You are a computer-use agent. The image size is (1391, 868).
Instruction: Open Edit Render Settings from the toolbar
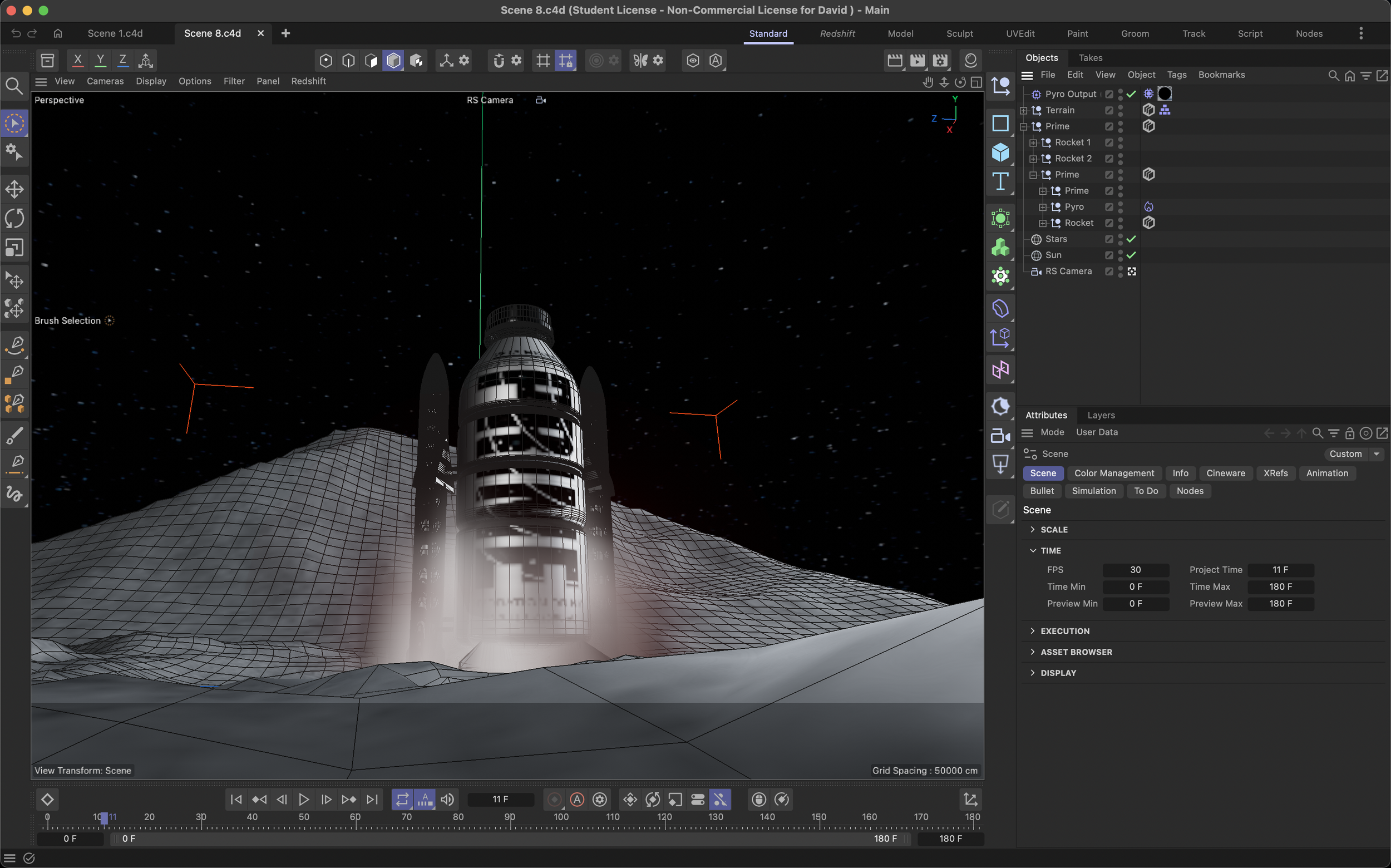coord(940,60)
